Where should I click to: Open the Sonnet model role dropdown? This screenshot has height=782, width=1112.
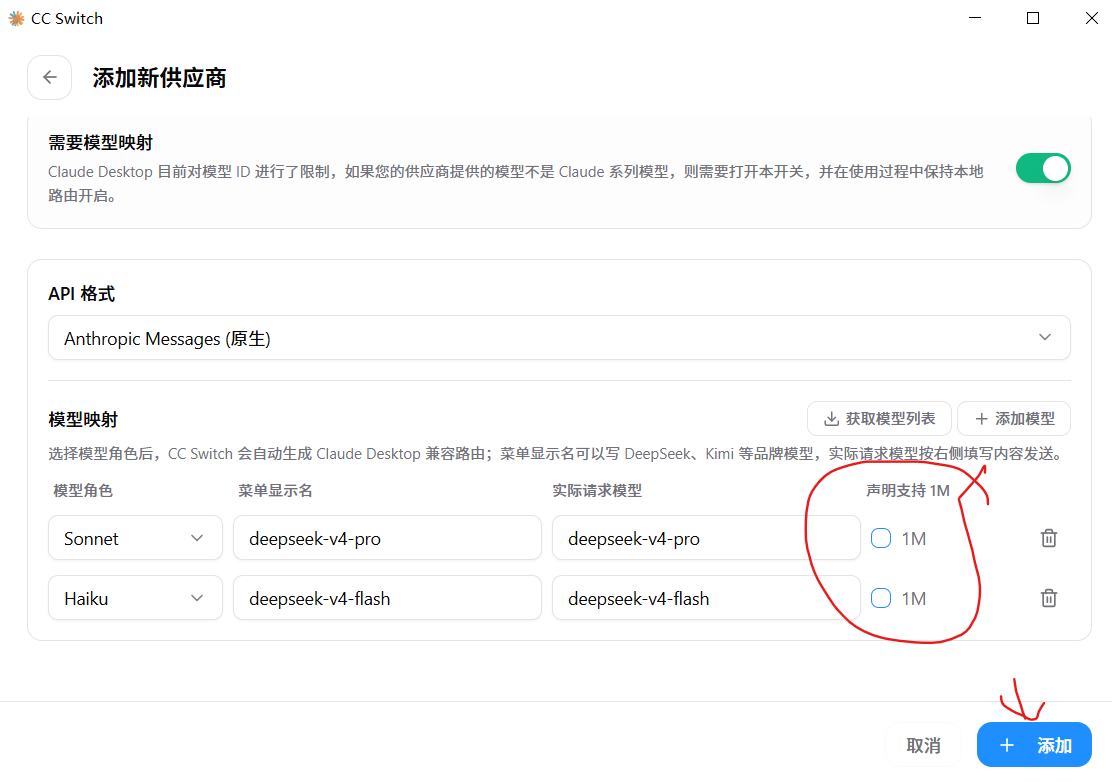(135, 538)
